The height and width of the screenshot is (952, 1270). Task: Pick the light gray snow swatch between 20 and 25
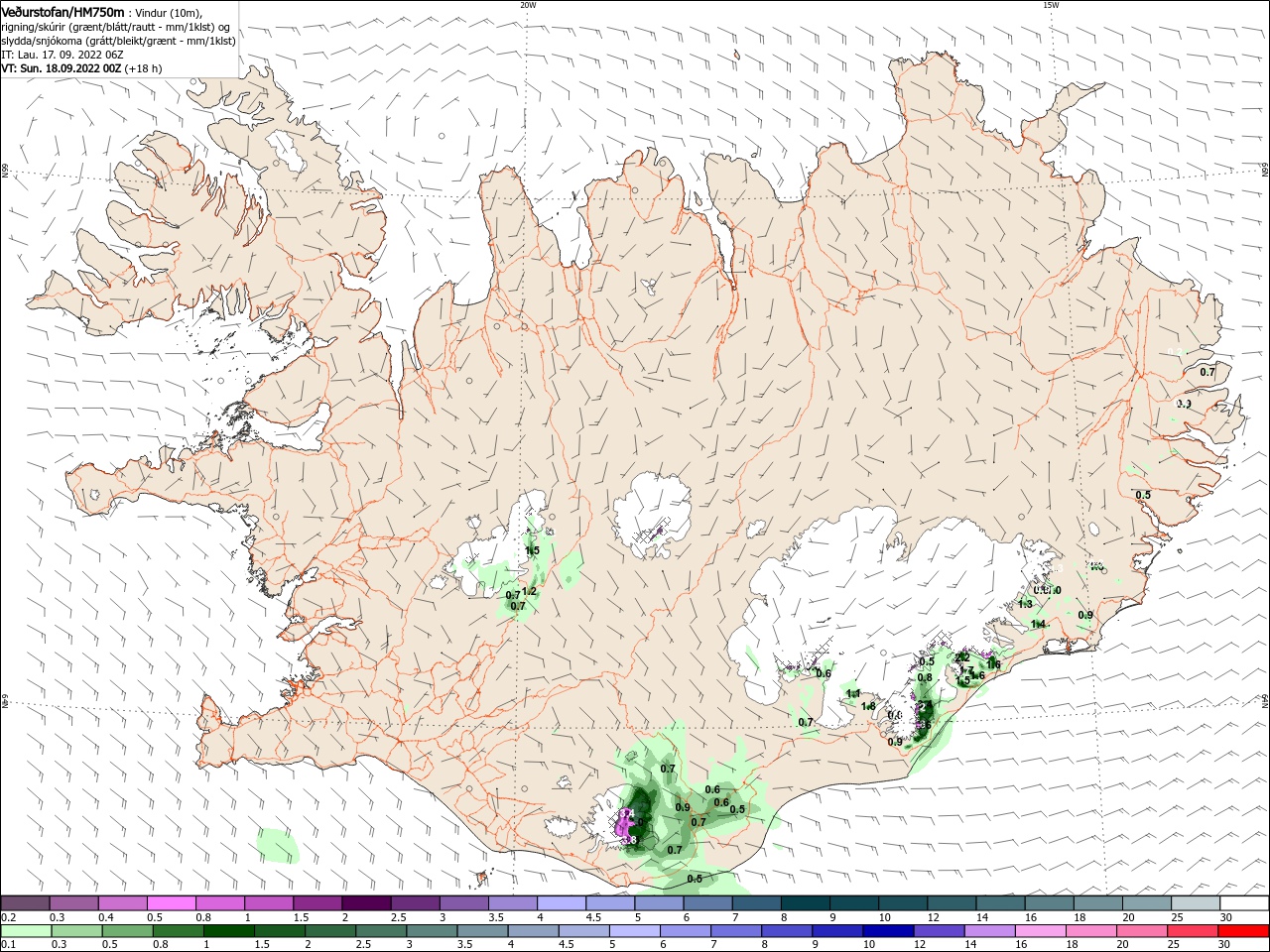[x=1148, y=902]
